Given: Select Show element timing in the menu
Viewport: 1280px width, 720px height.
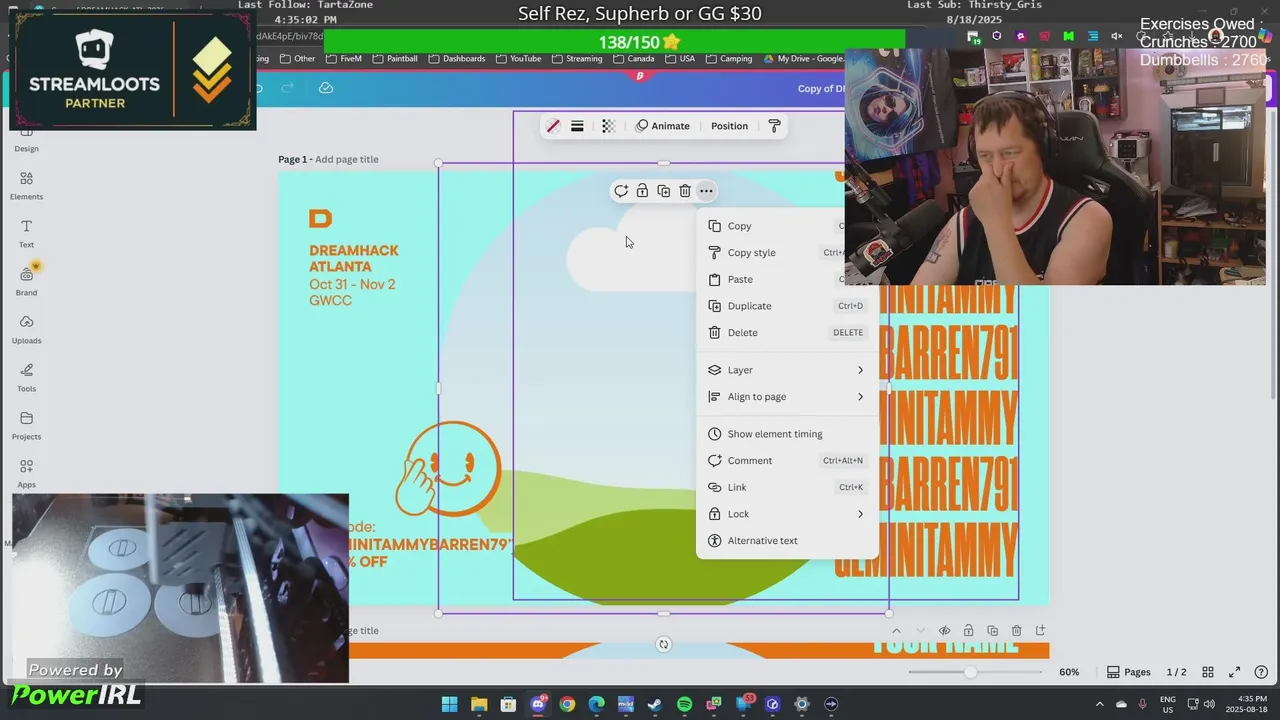Looking at the screenshot, I should point(787,434).
